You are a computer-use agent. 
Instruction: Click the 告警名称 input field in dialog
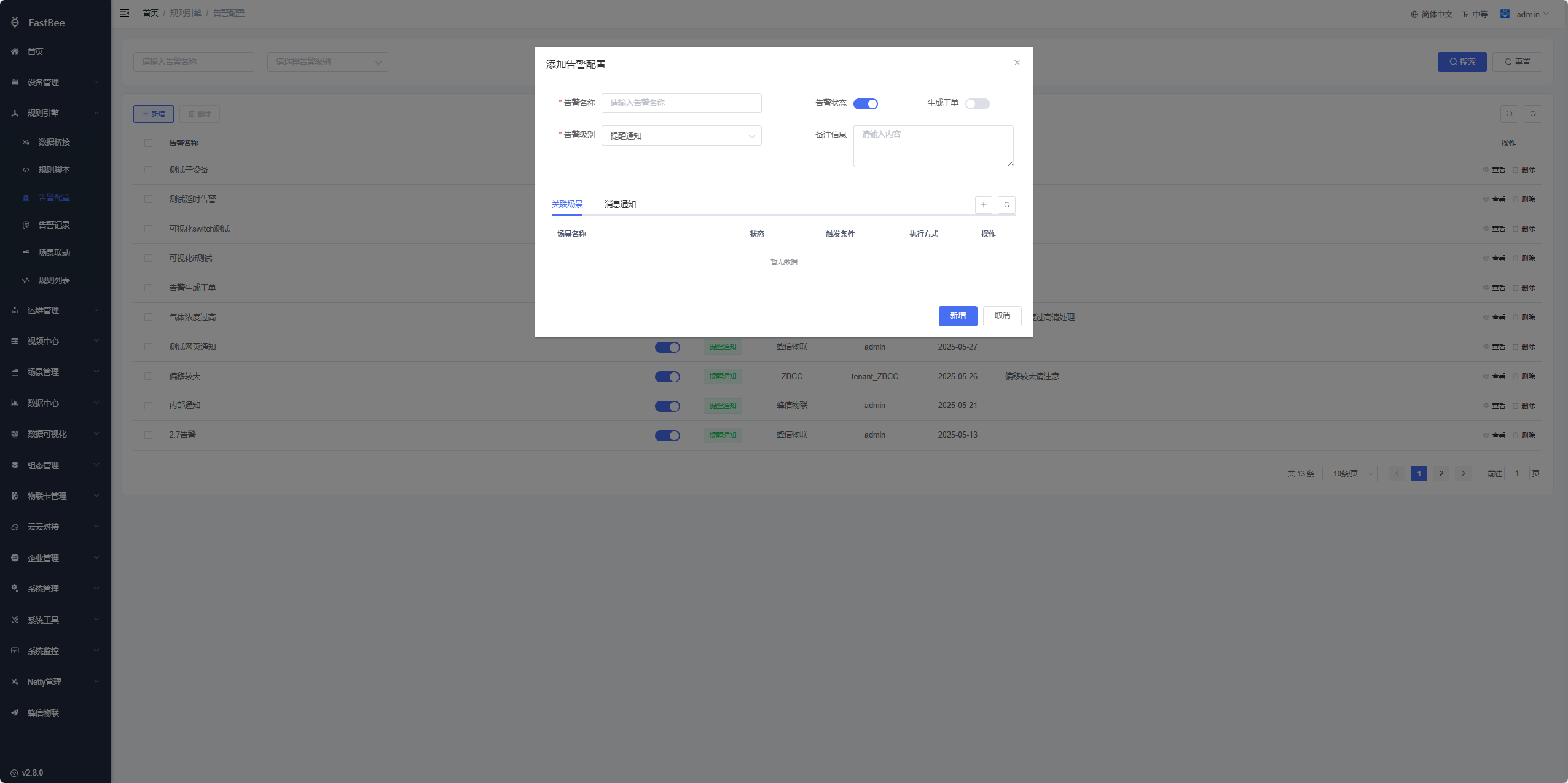pos(681,103)
